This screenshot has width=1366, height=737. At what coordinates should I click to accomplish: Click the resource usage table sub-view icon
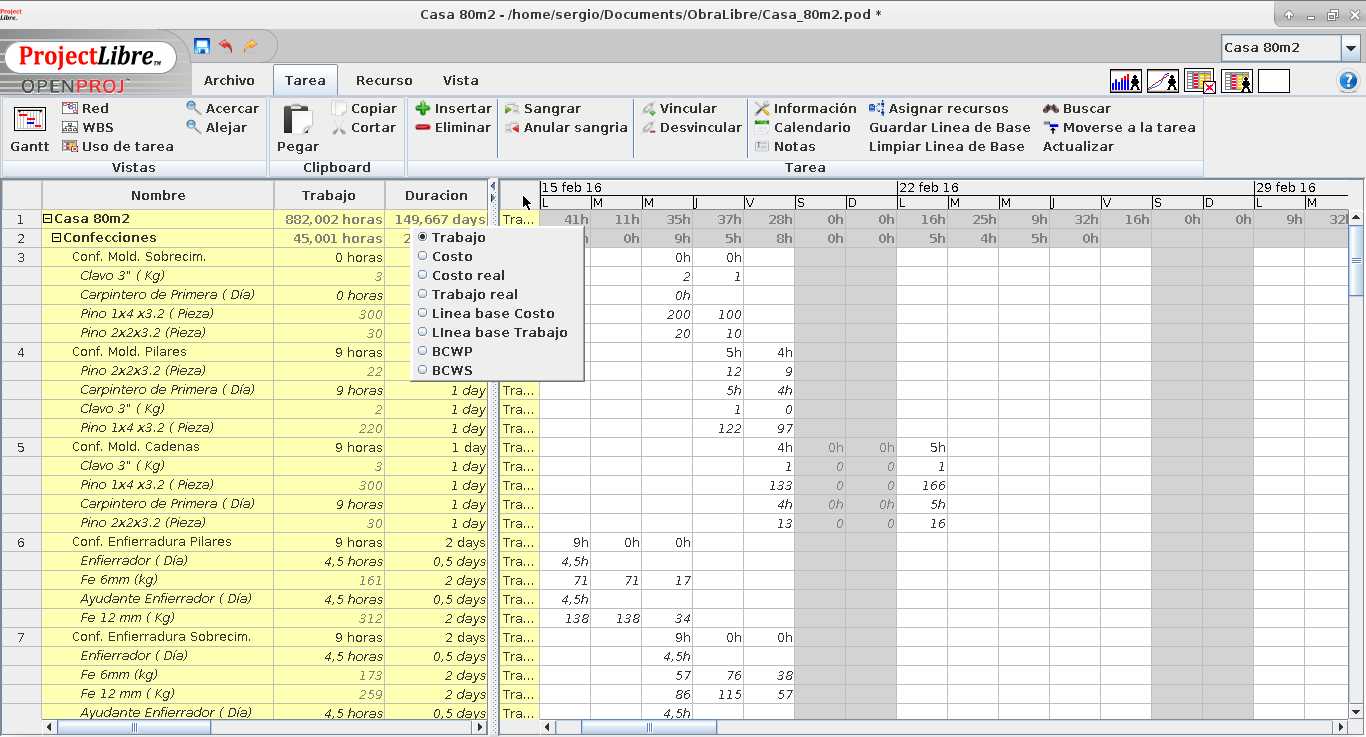tap(1237, 82)
